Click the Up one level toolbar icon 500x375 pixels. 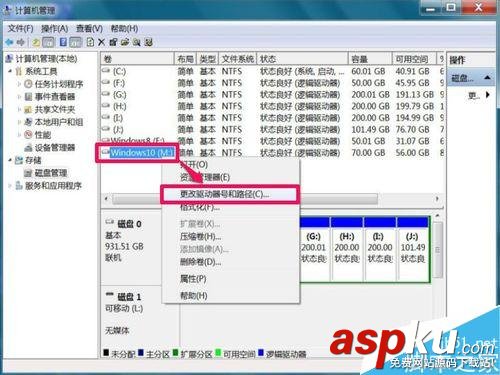click(36, 42)
